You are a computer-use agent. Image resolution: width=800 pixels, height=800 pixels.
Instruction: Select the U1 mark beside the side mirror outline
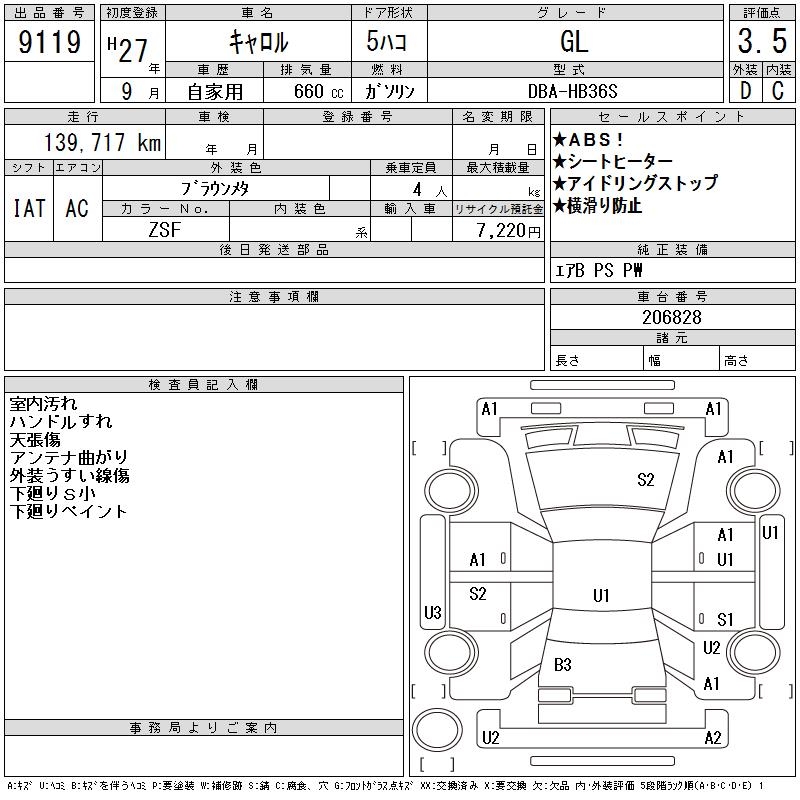770,533
